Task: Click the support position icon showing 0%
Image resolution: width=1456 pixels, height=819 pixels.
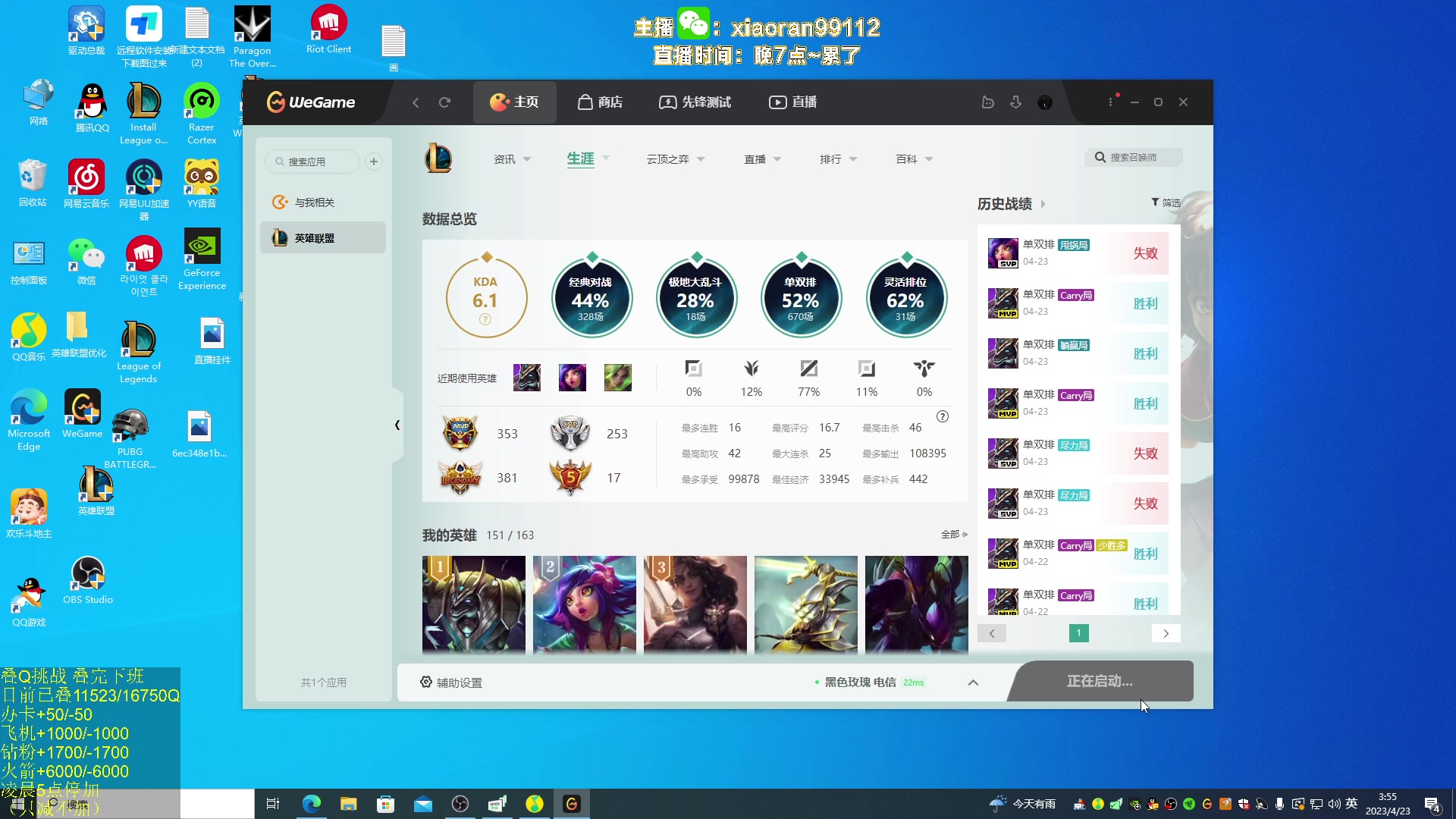Action: click(924, 369)
